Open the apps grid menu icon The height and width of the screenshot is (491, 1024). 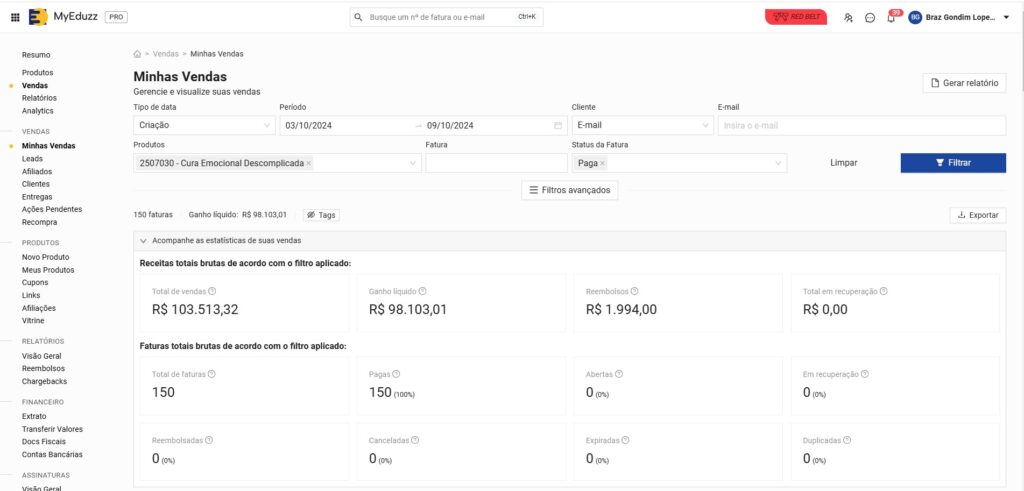pyautogui.click(x=15, y=18)
